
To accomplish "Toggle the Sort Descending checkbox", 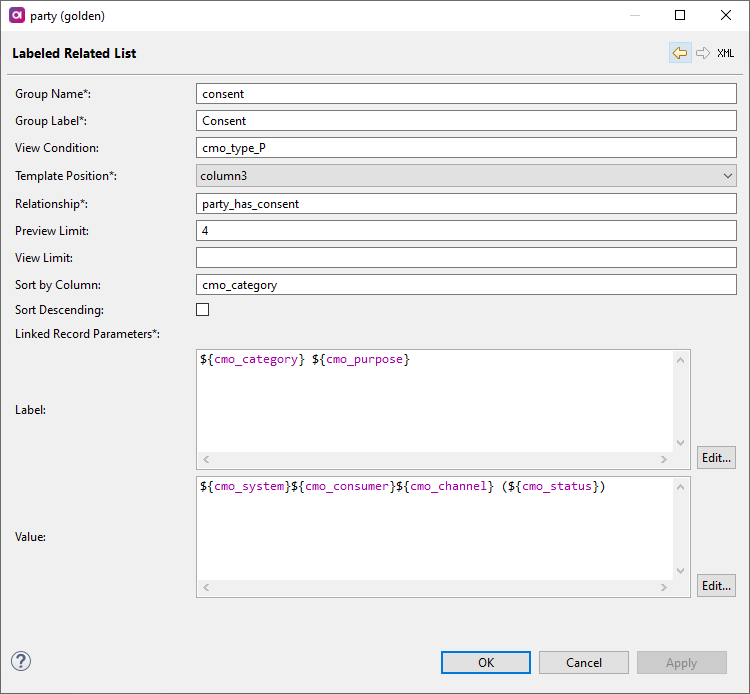I will [x=203, y=310].
